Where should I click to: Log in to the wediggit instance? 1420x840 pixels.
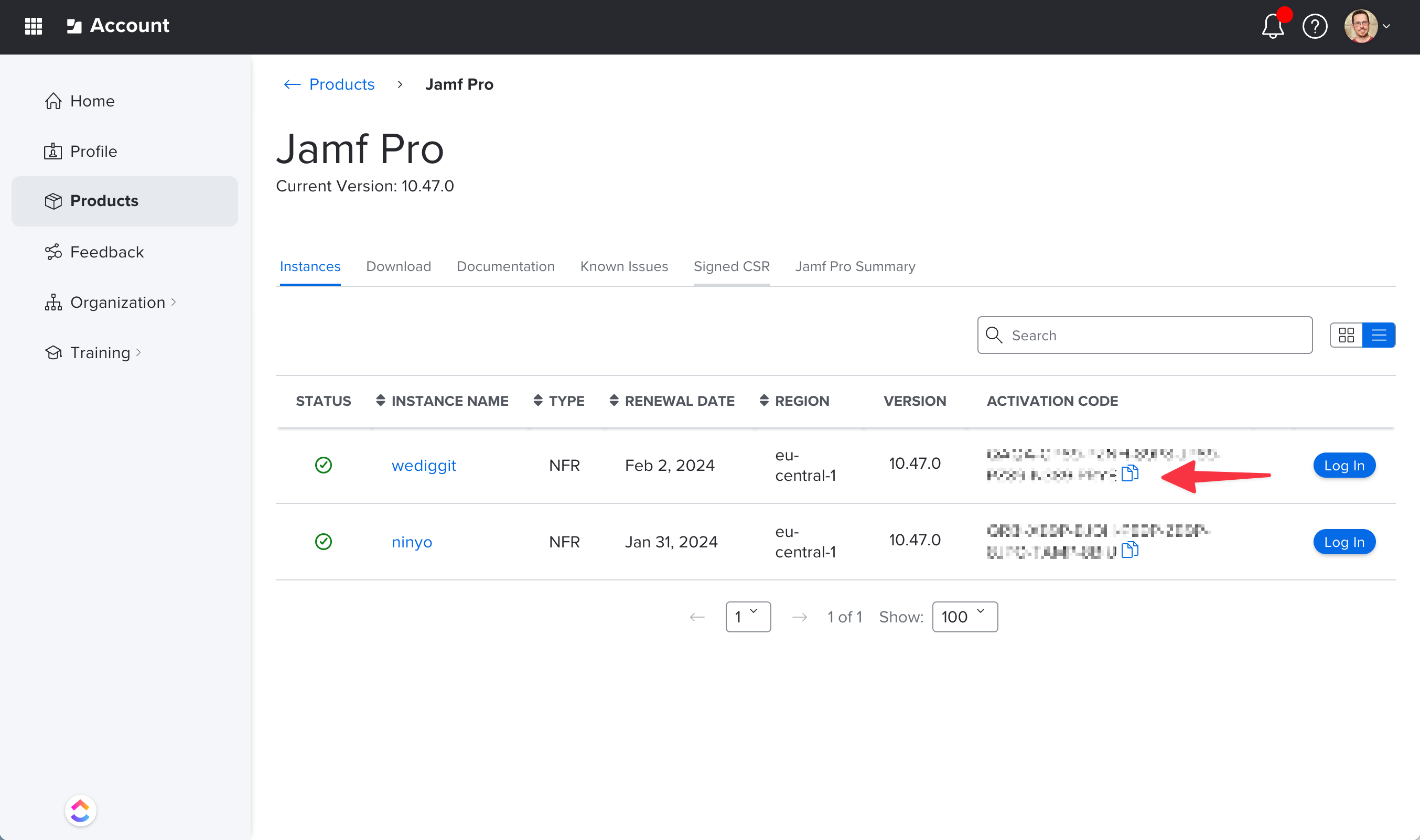(1343, 465)
